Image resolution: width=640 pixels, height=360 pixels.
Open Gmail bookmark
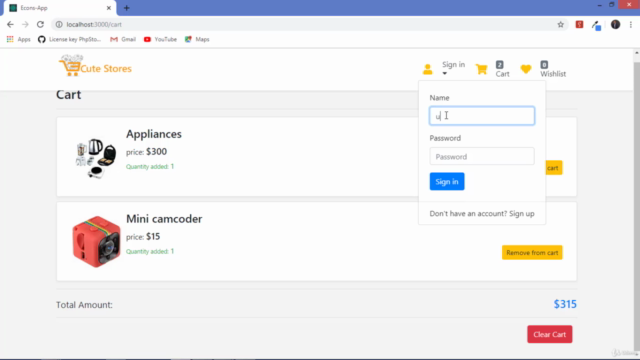123,39
